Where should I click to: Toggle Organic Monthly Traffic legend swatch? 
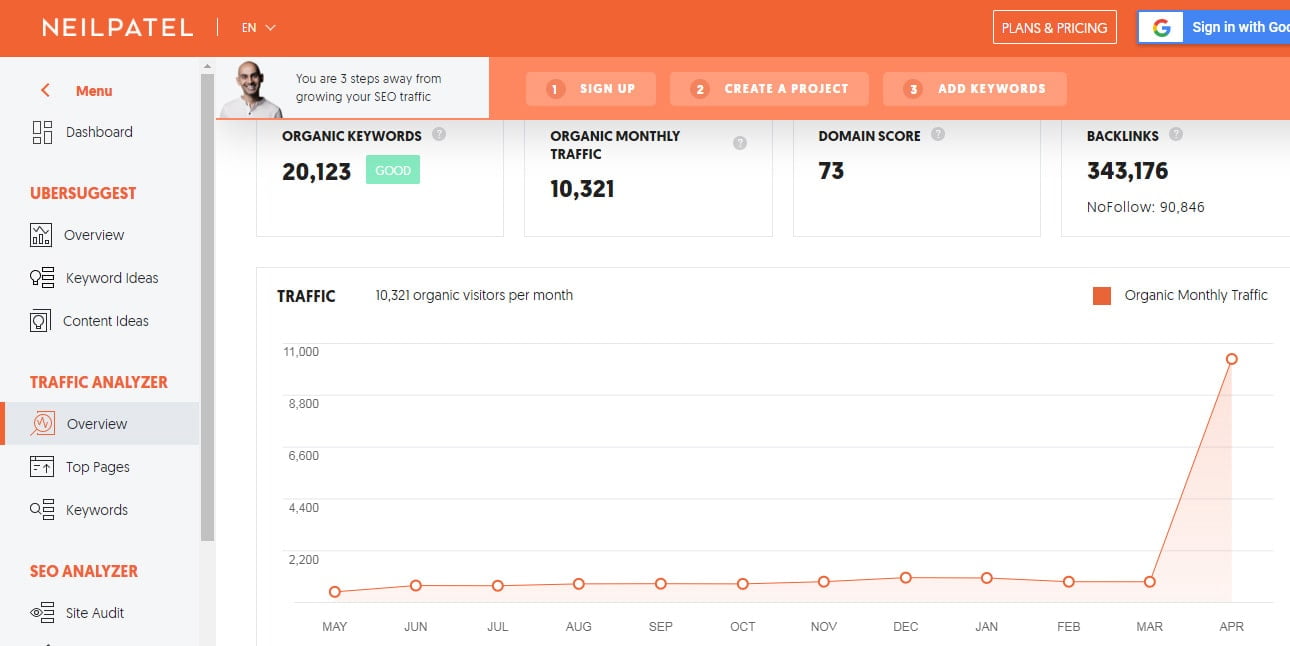1102,296
